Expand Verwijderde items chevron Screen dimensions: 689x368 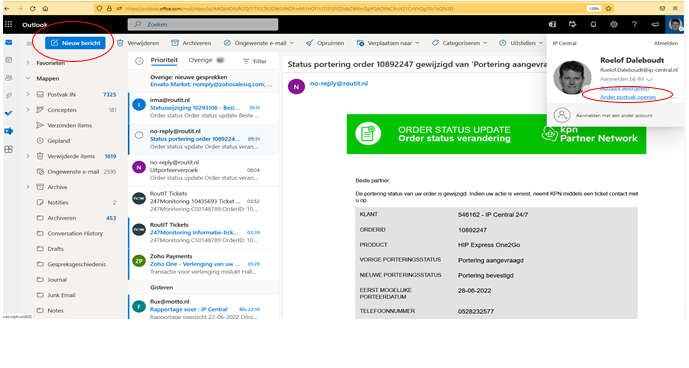pyautogui.click(x=28, y=156)
